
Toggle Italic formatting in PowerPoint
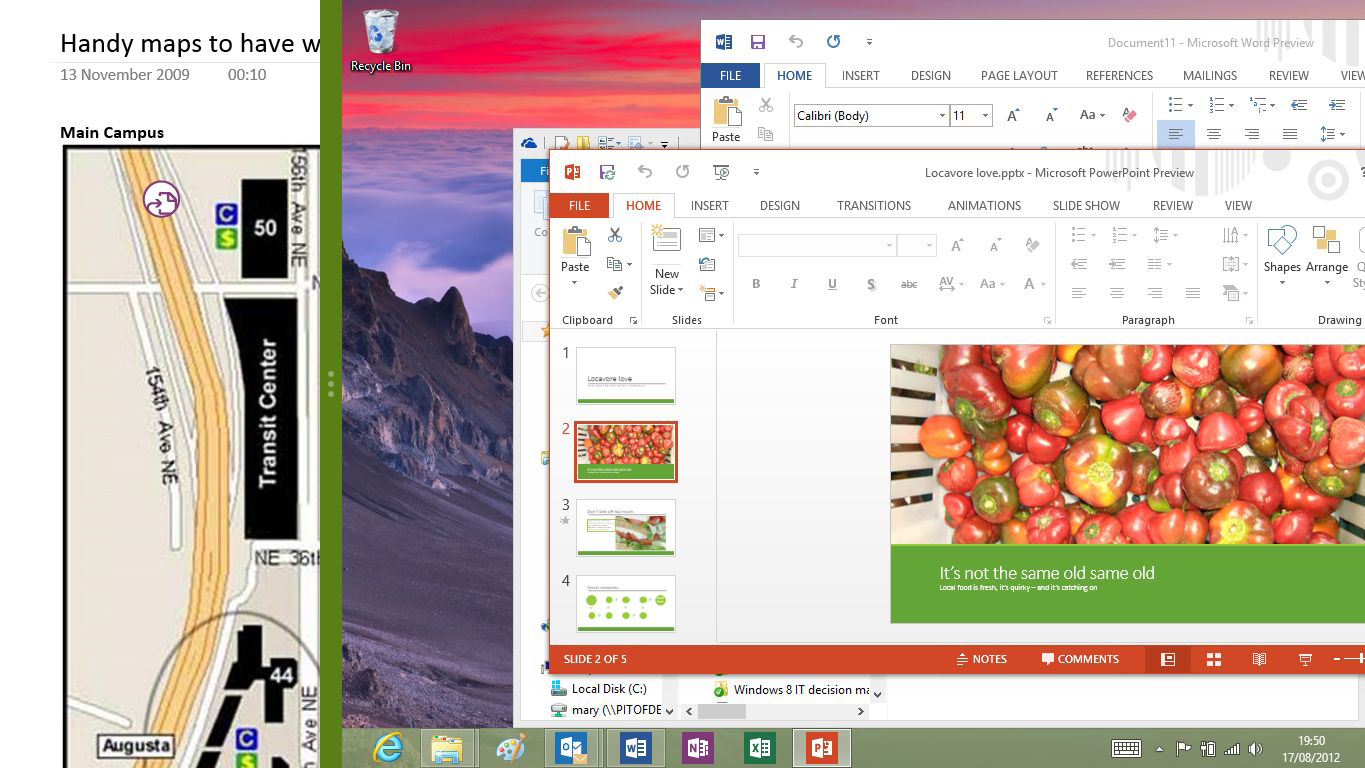[x=794, y=284]
